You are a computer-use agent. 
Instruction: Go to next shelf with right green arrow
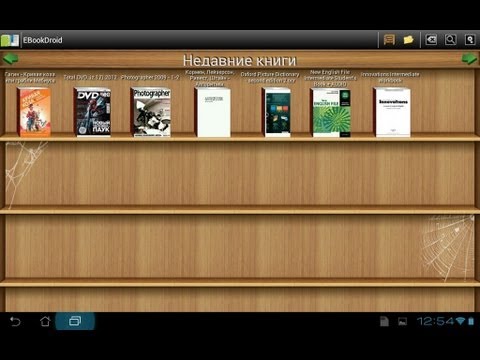[469, 59]
